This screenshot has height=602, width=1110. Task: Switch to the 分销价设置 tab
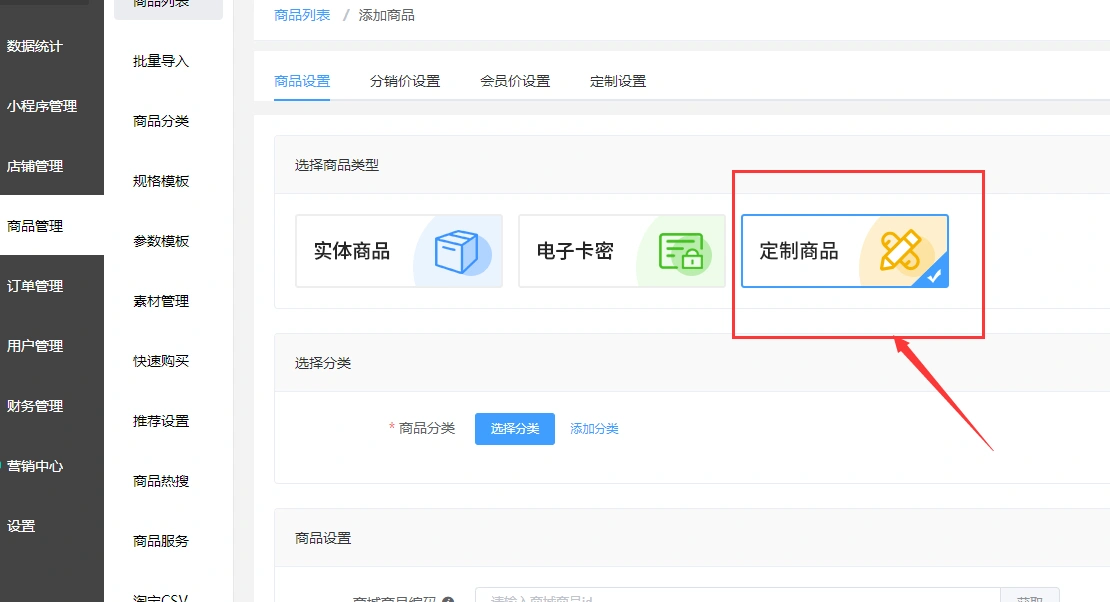[x=405, y=81]
